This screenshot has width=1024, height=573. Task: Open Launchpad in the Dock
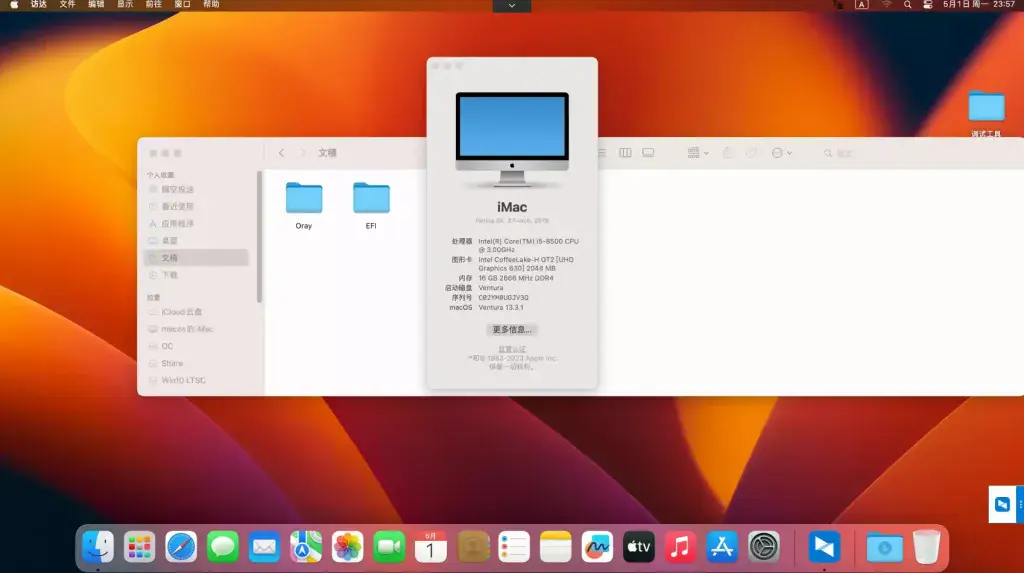click(x=140, y=546)
